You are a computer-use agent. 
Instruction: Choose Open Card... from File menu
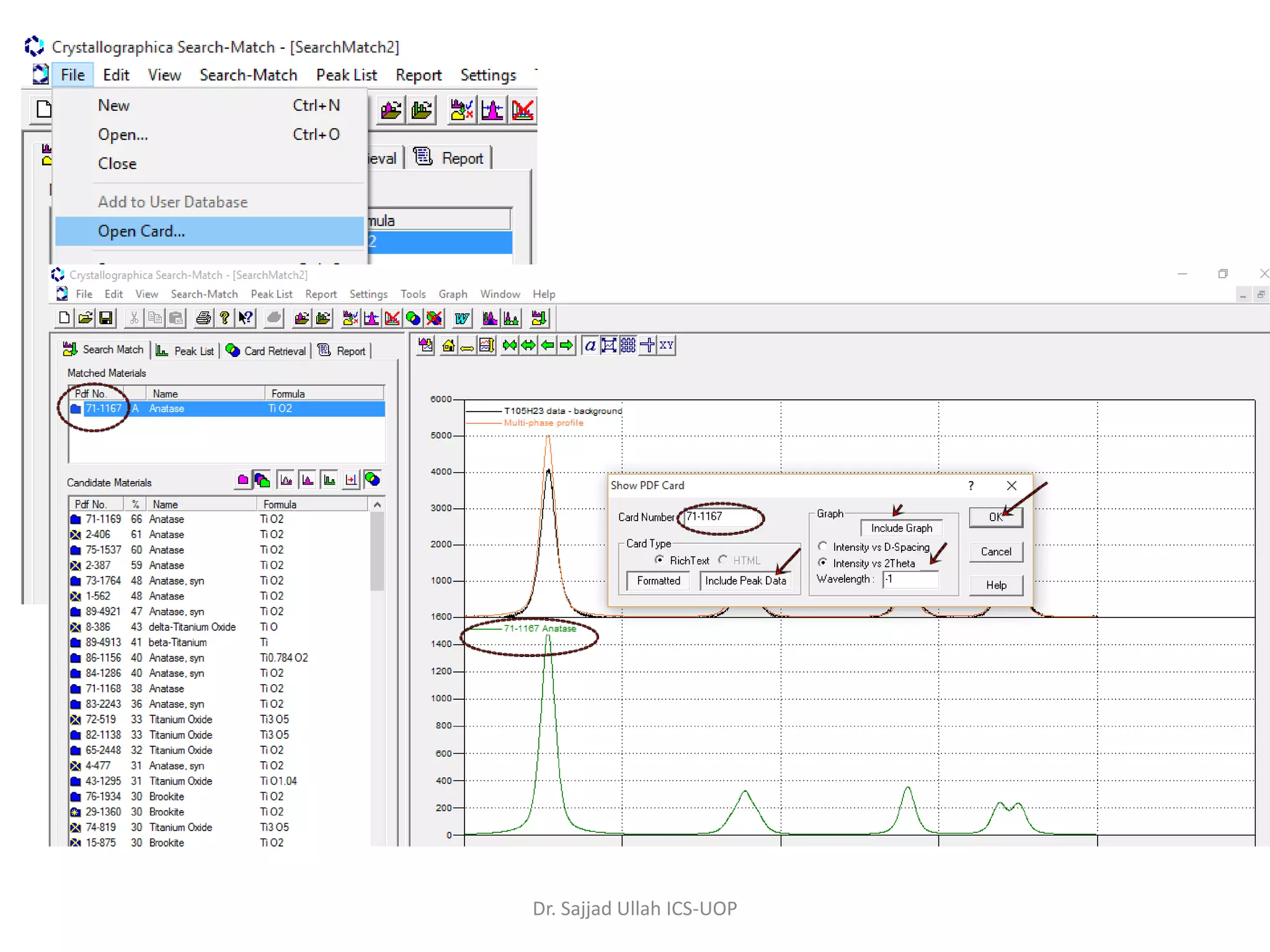[141, 231]
